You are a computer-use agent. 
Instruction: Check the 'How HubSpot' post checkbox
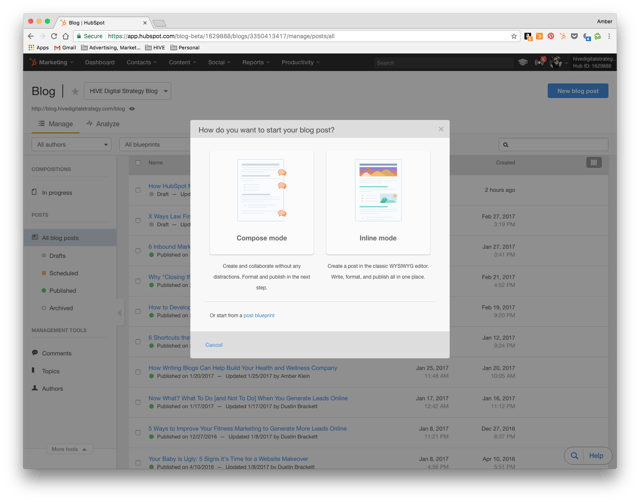138,190
